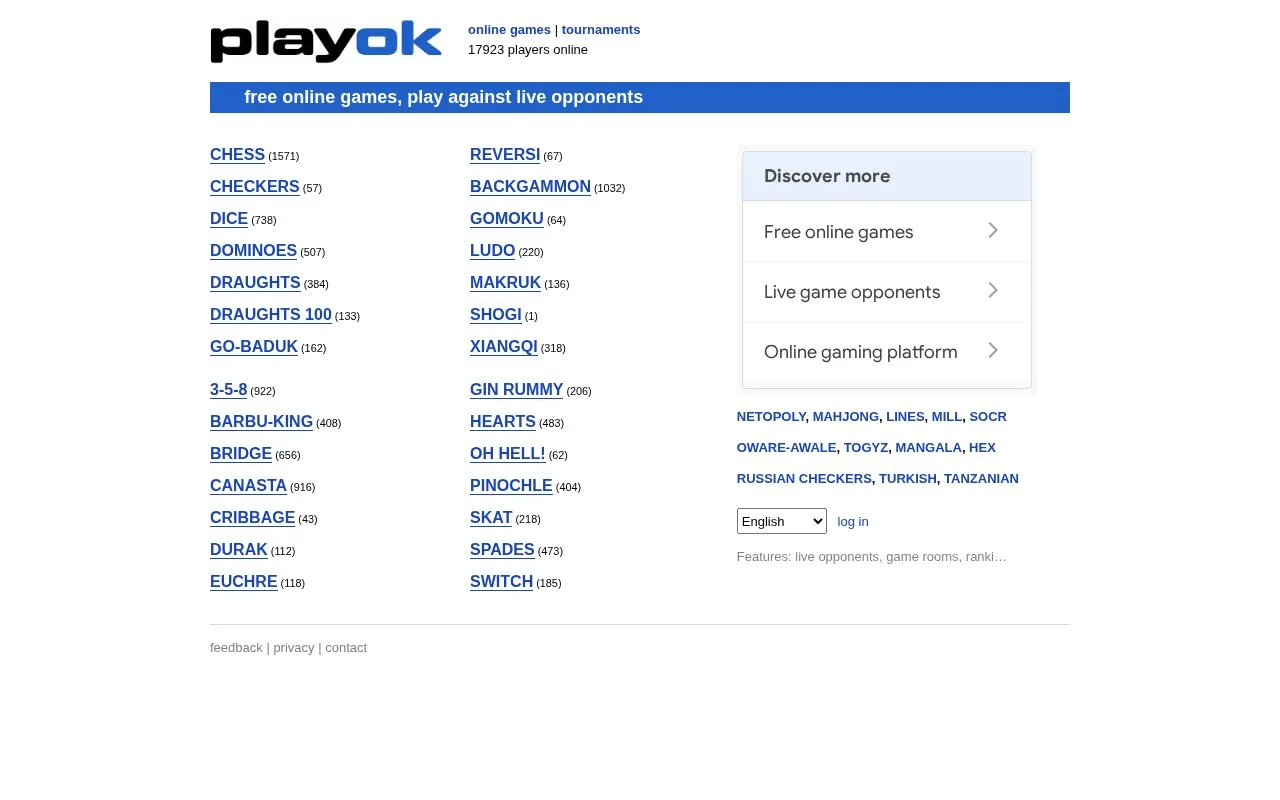This screenshot has width=1280, height=800.
Task: Click the PlayOK logo
Action: point(326,42)
